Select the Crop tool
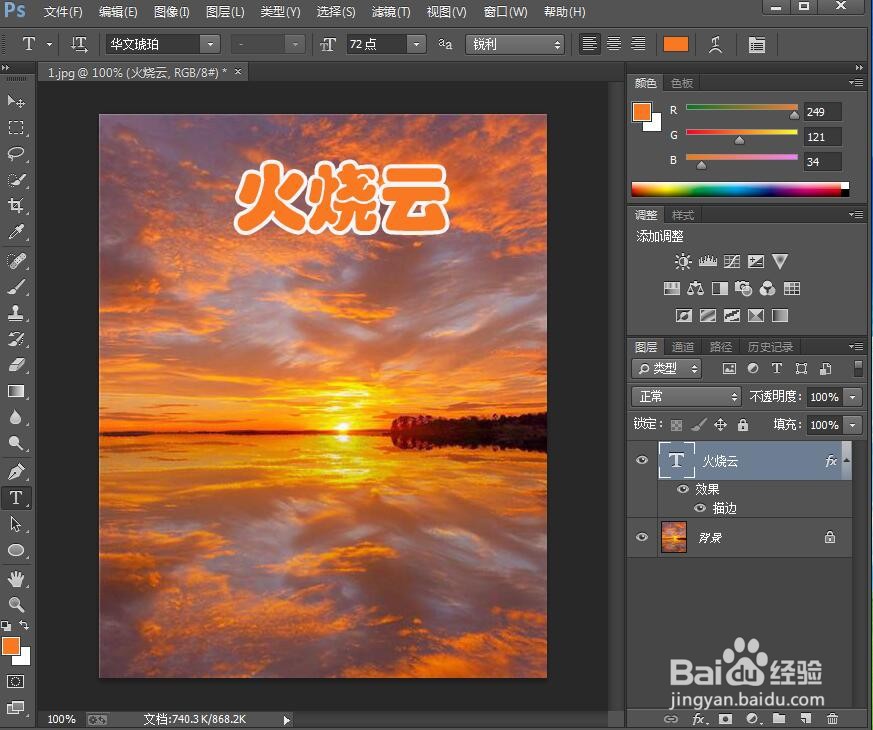Viewport: 873px width, 730px height. 16,205
